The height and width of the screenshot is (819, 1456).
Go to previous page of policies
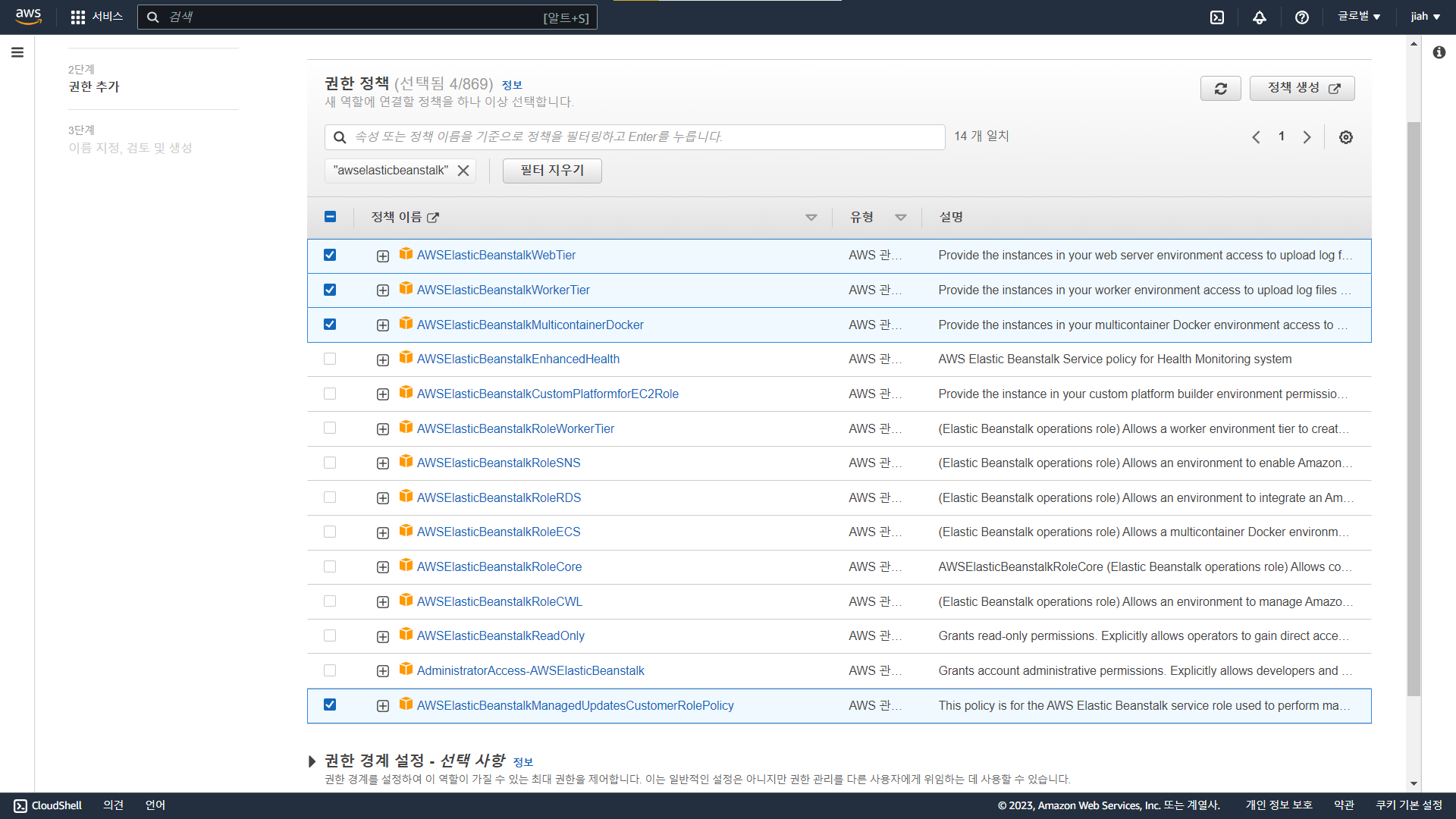[x=1257, y=137]
